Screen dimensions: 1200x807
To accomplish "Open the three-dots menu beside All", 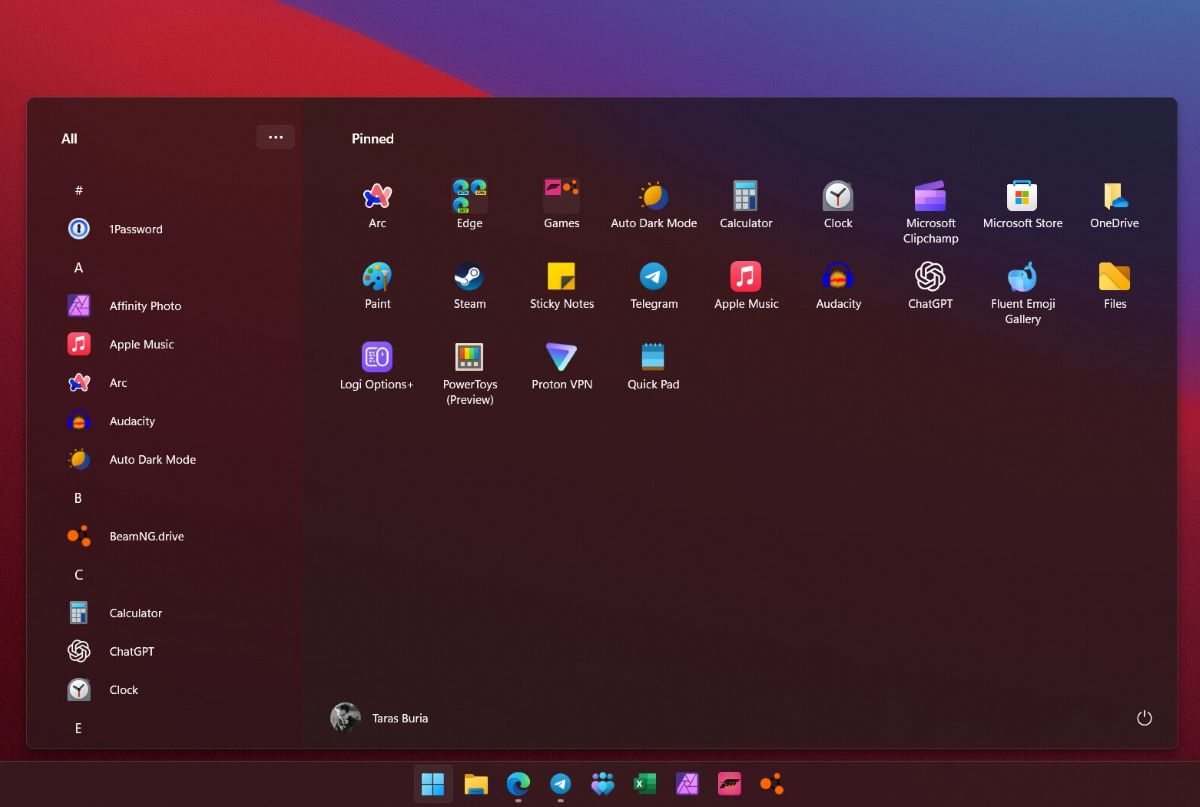I will click(276, 137).
